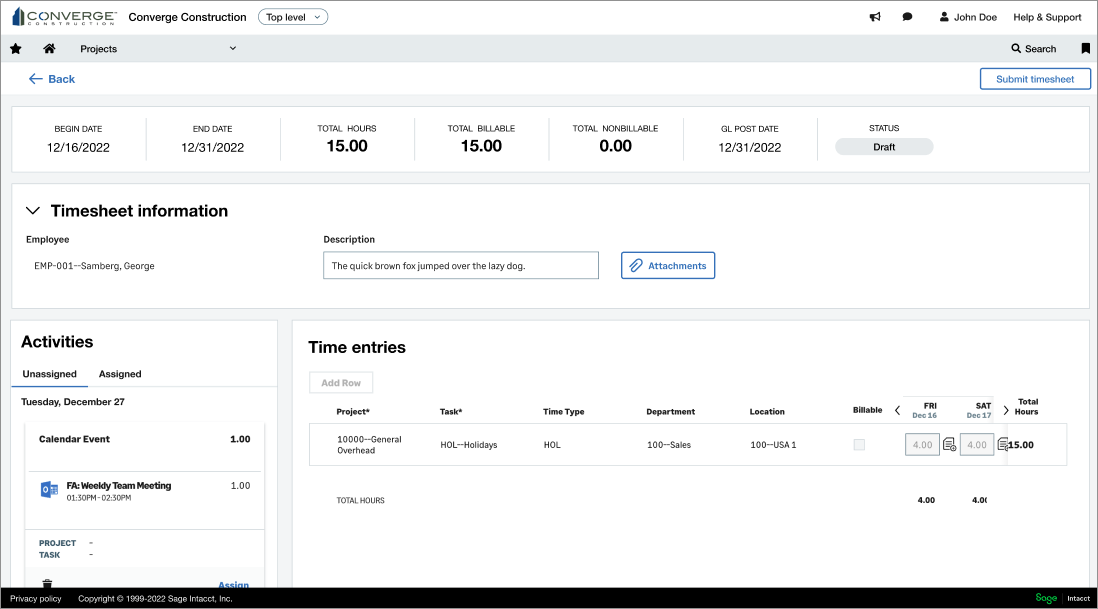This screenshot has height=609, width=1098.
Task: Go to next days with right arrow
Action: (1006, 410)
